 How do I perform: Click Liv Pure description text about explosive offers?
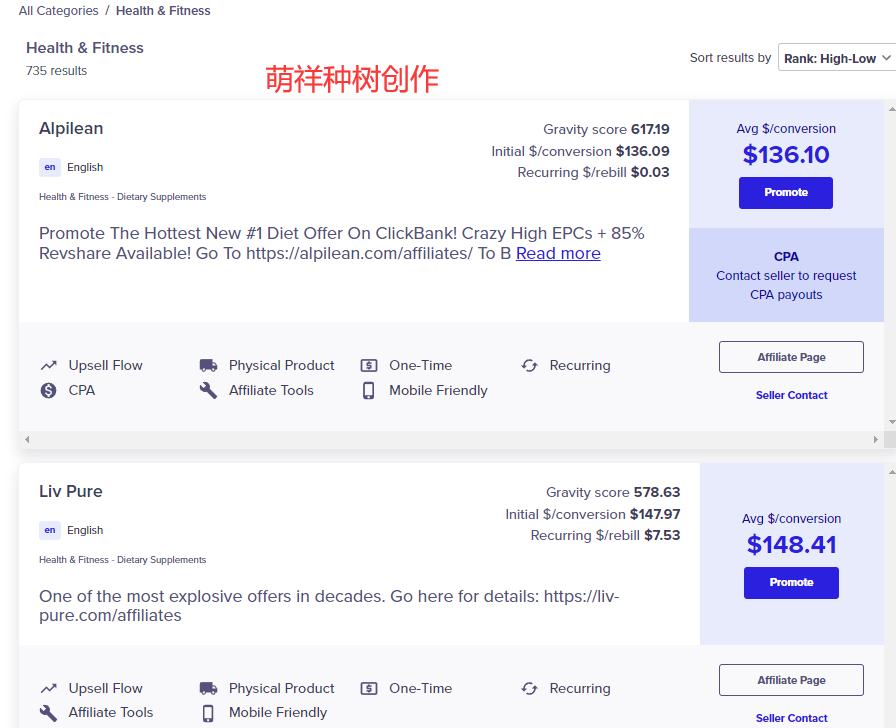point(329,606)
